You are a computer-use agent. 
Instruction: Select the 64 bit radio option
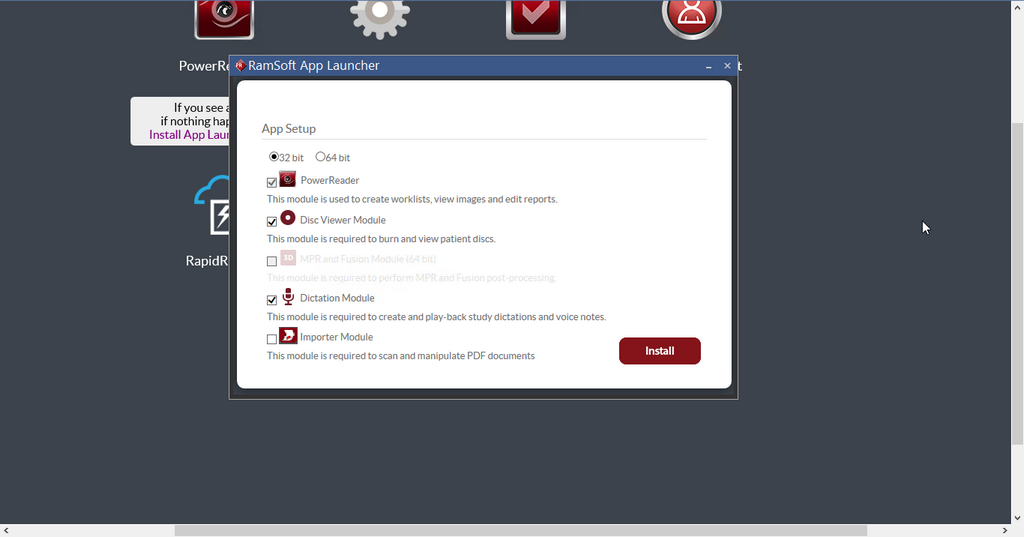click(320, 157)
